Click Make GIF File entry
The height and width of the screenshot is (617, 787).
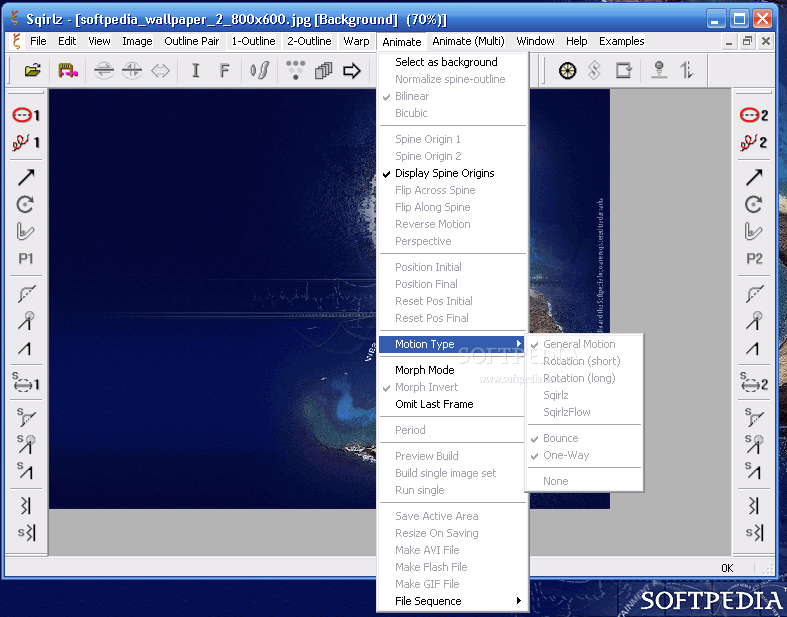427,584
